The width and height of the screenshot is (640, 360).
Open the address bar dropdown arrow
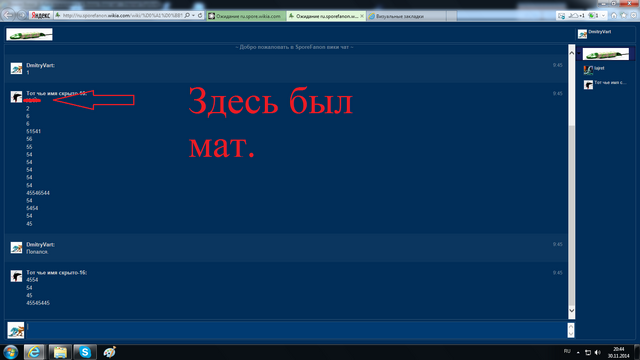pos(193,16)
